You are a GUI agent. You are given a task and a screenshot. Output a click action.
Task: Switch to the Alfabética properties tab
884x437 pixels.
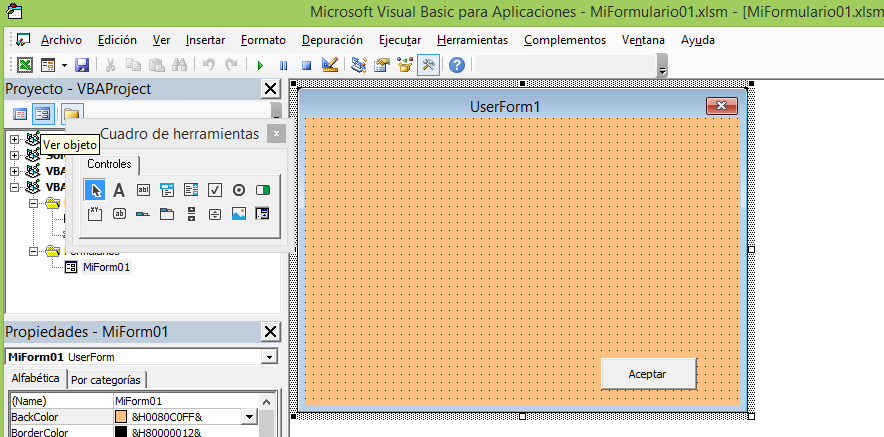coord(35,378)
